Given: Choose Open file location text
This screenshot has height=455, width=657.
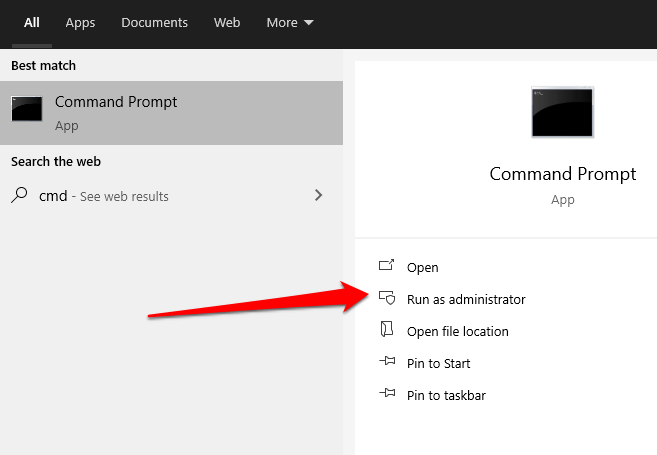Looking at the screenshot, I should point(458,331).
